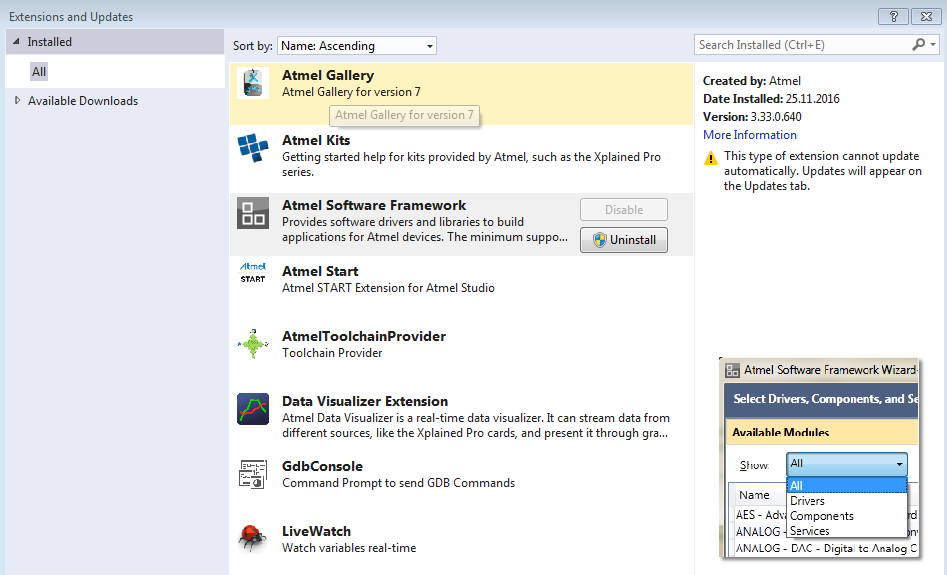Close the Extensions and Updates dialog

(x=926, y=16)
